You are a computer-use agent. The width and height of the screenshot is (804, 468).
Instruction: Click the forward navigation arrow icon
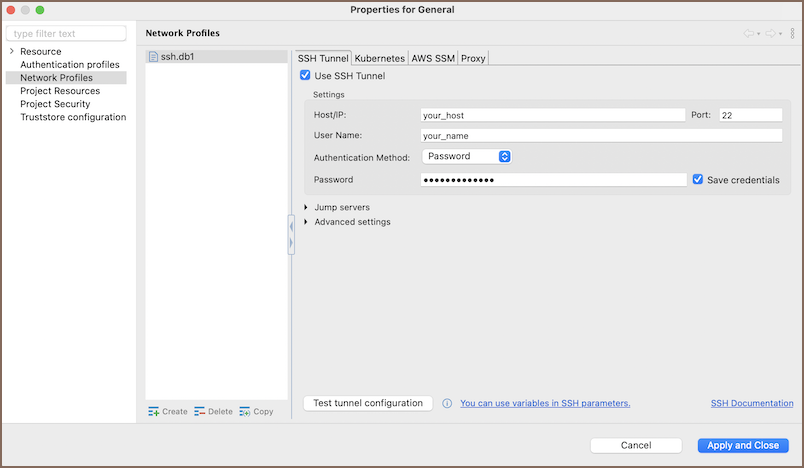[771, 33]
